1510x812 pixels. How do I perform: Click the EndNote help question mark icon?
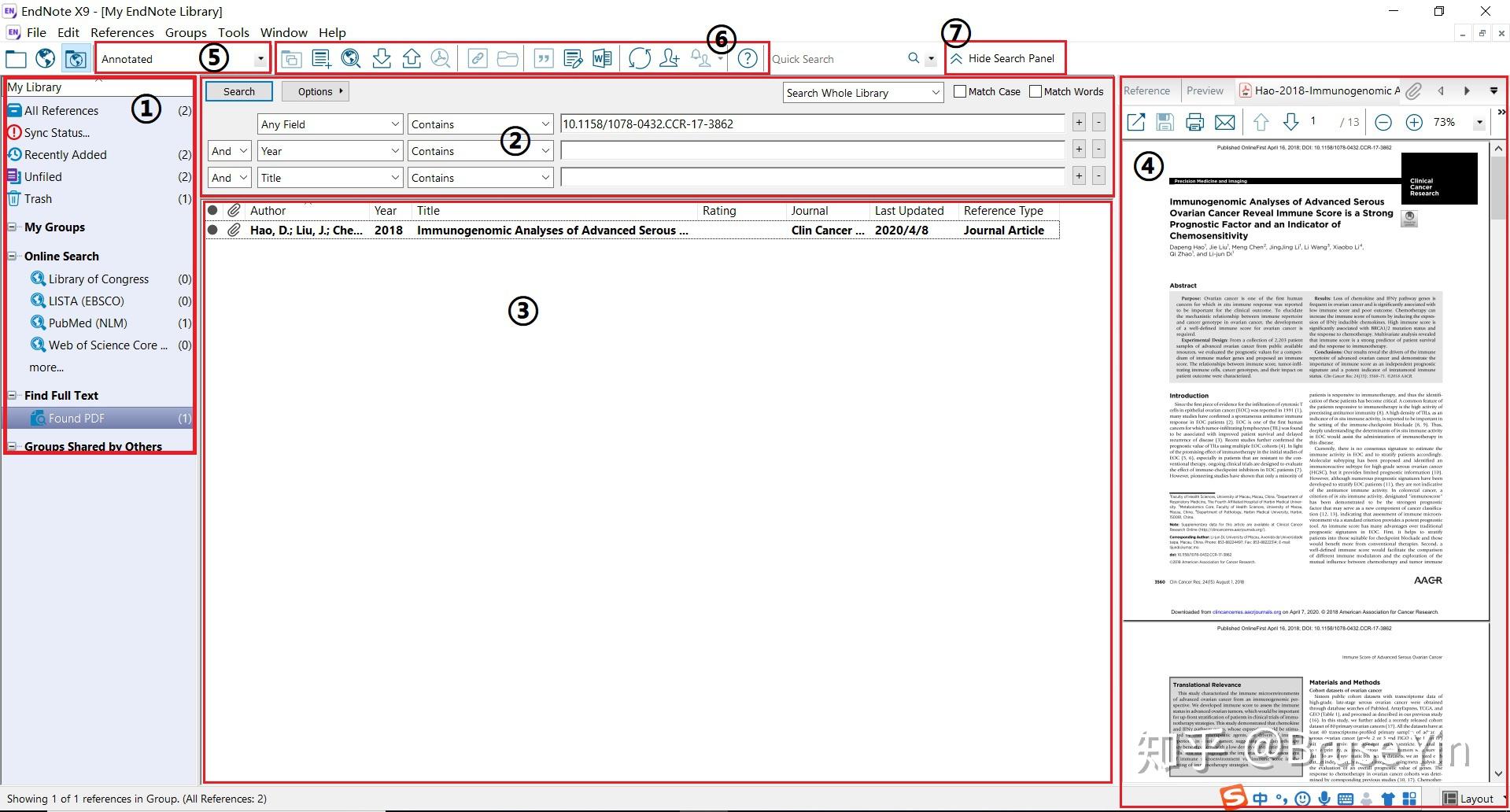click(x=748, y=58)
